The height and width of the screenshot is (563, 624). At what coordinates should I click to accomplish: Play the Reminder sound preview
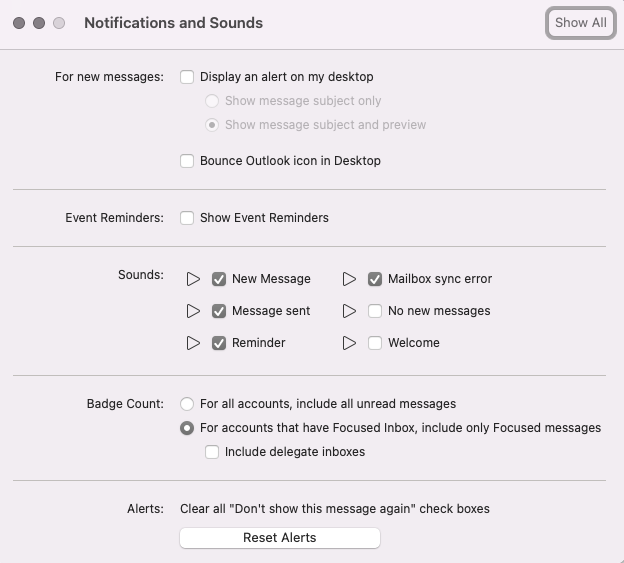coord(194,343)
